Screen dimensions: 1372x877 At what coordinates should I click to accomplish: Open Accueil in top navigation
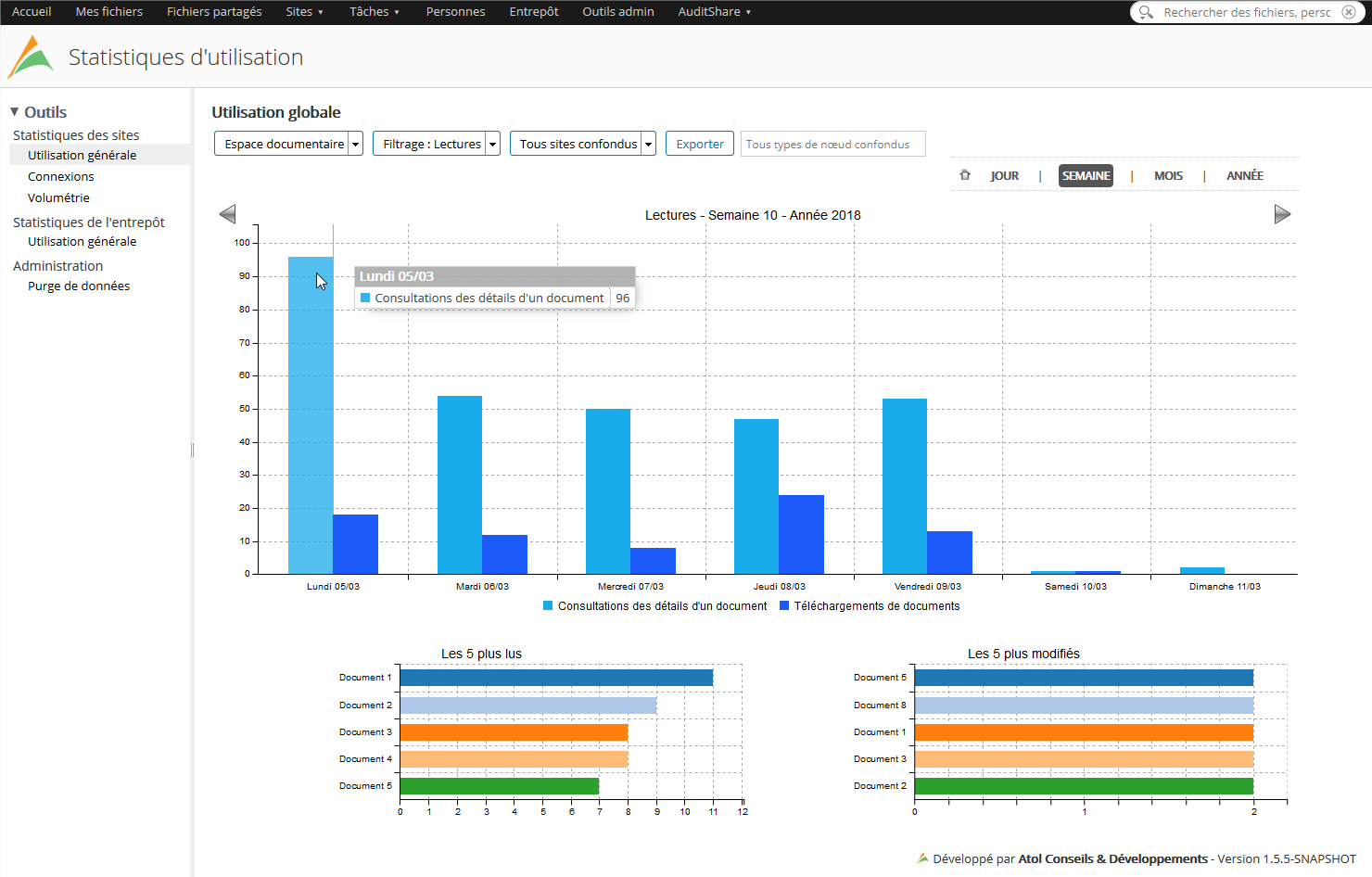pyautogui.click(x=32, y=12)
